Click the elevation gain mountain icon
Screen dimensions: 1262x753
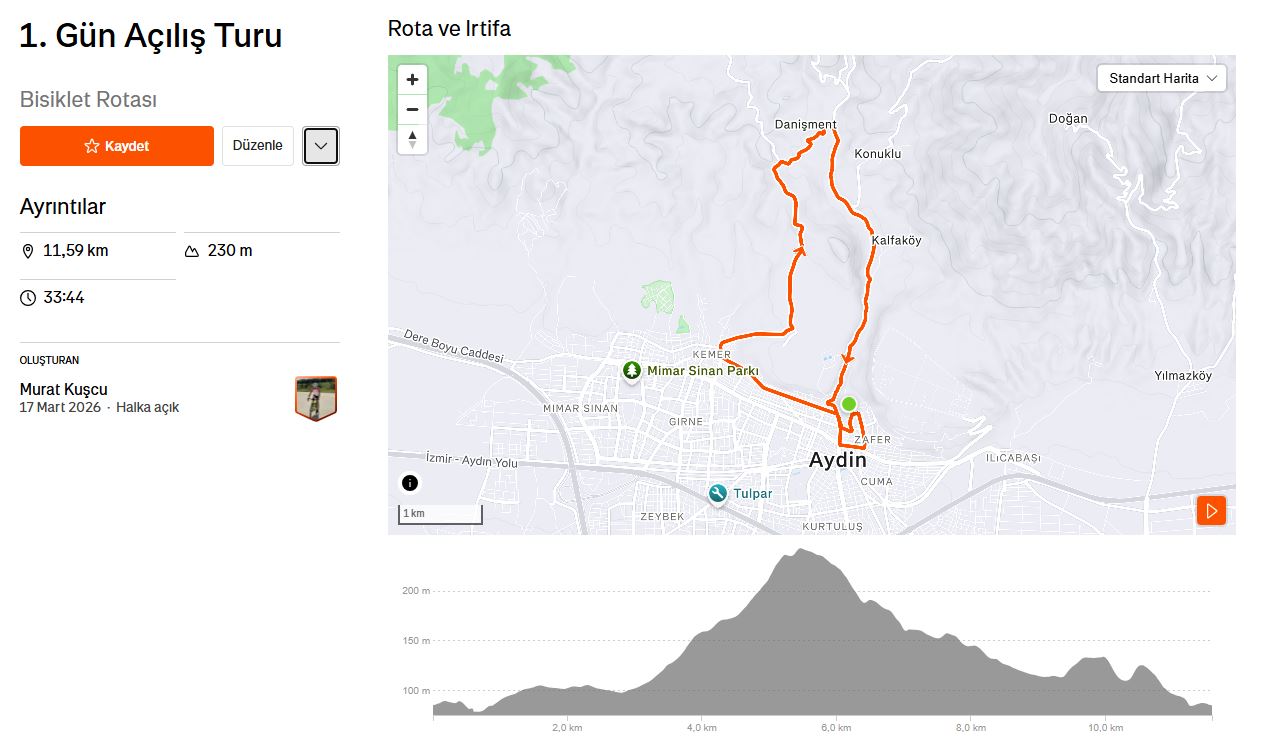pyautogui.click(x=192, y=251)
